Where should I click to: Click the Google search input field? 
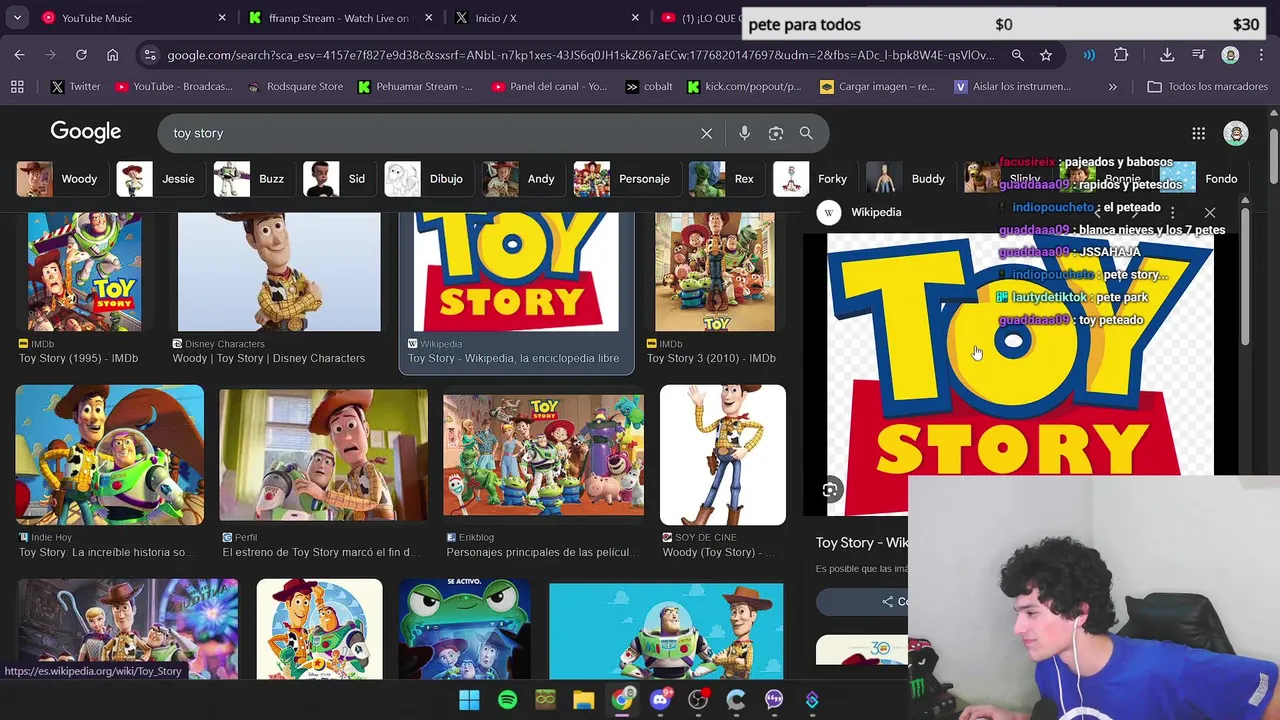430,133
